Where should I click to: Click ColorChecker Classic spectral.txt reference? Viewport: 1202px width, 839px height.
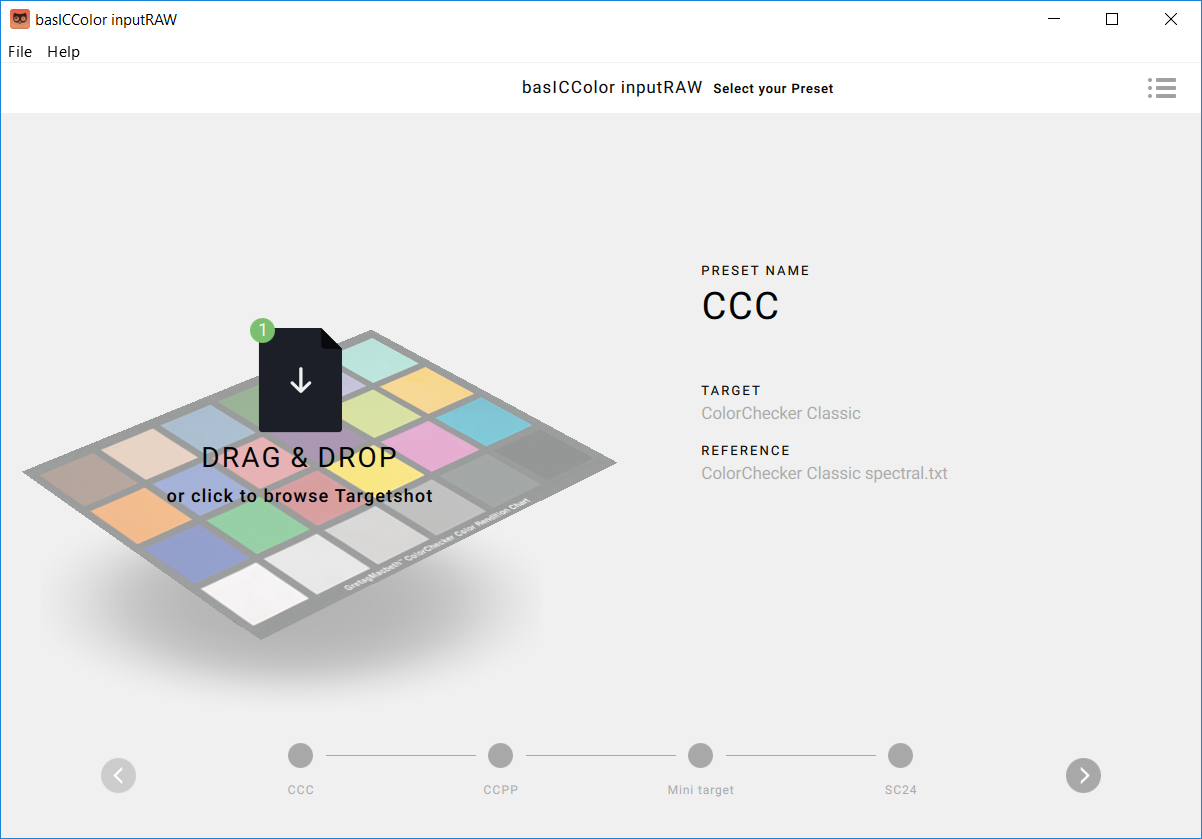[824, 474]
